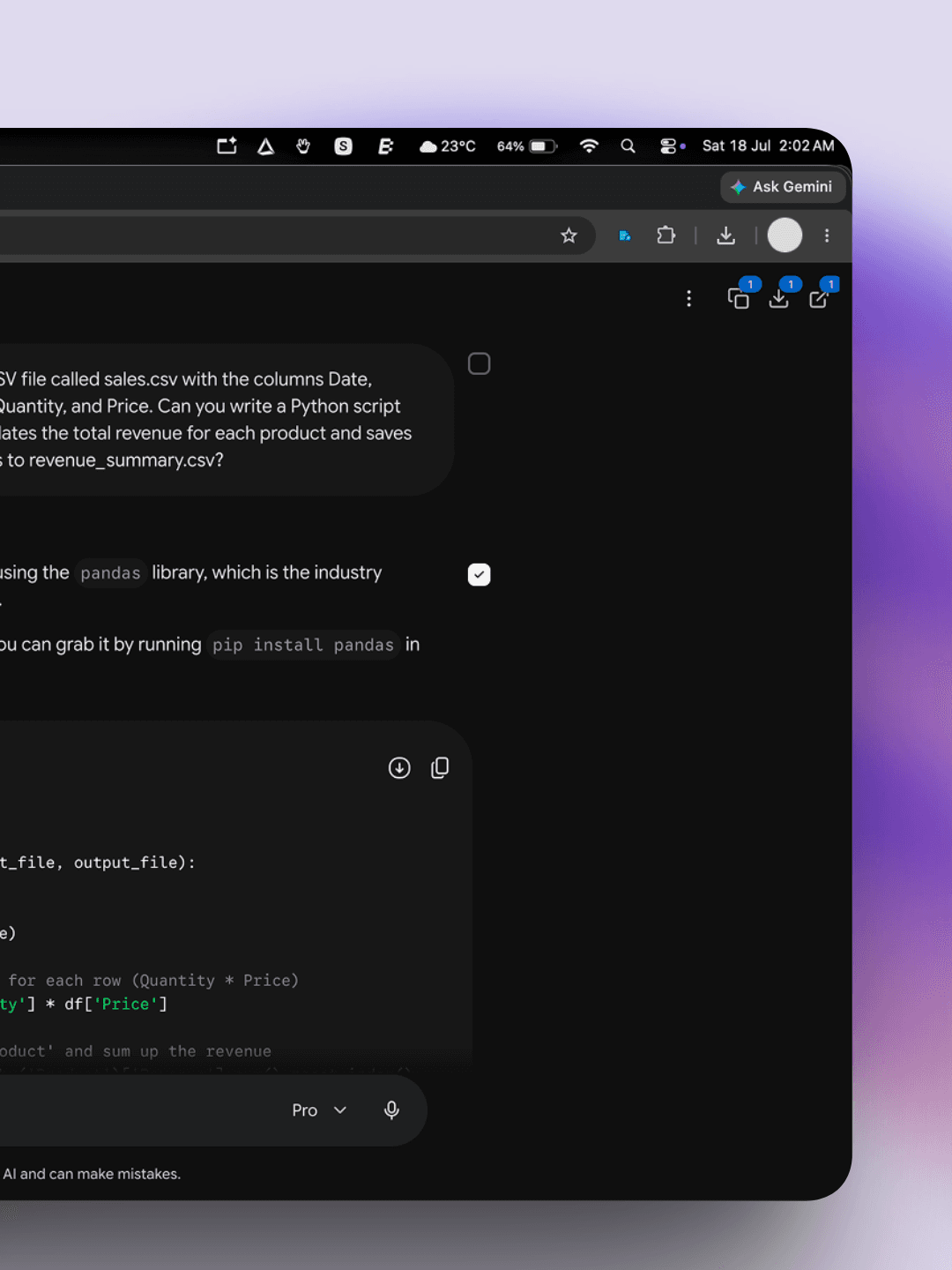Copy the code block contents

tap(440, 768)
